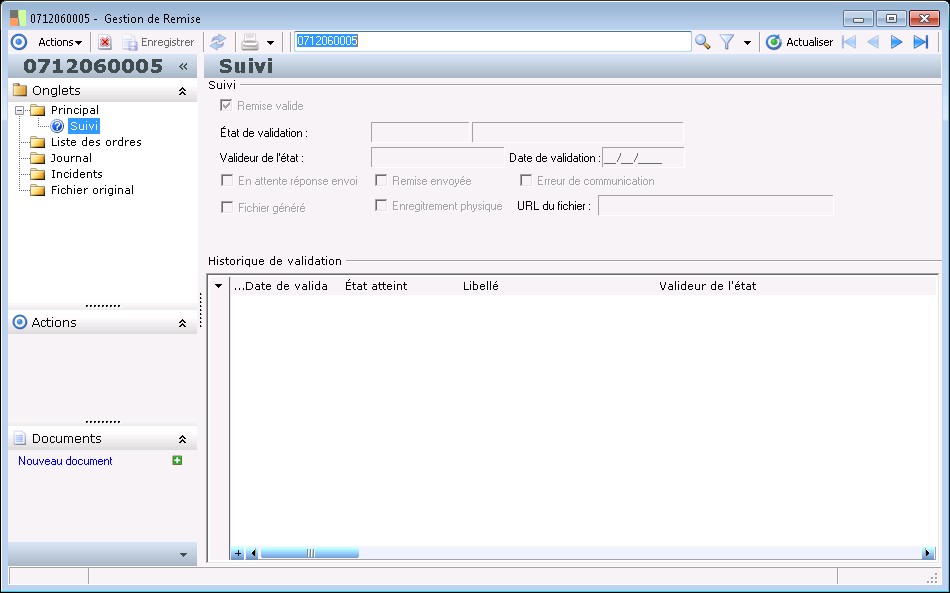Click the blue refresh arrows icon in toolbar
The width and height of the screenshot is (950, 593).
point(218,42)
